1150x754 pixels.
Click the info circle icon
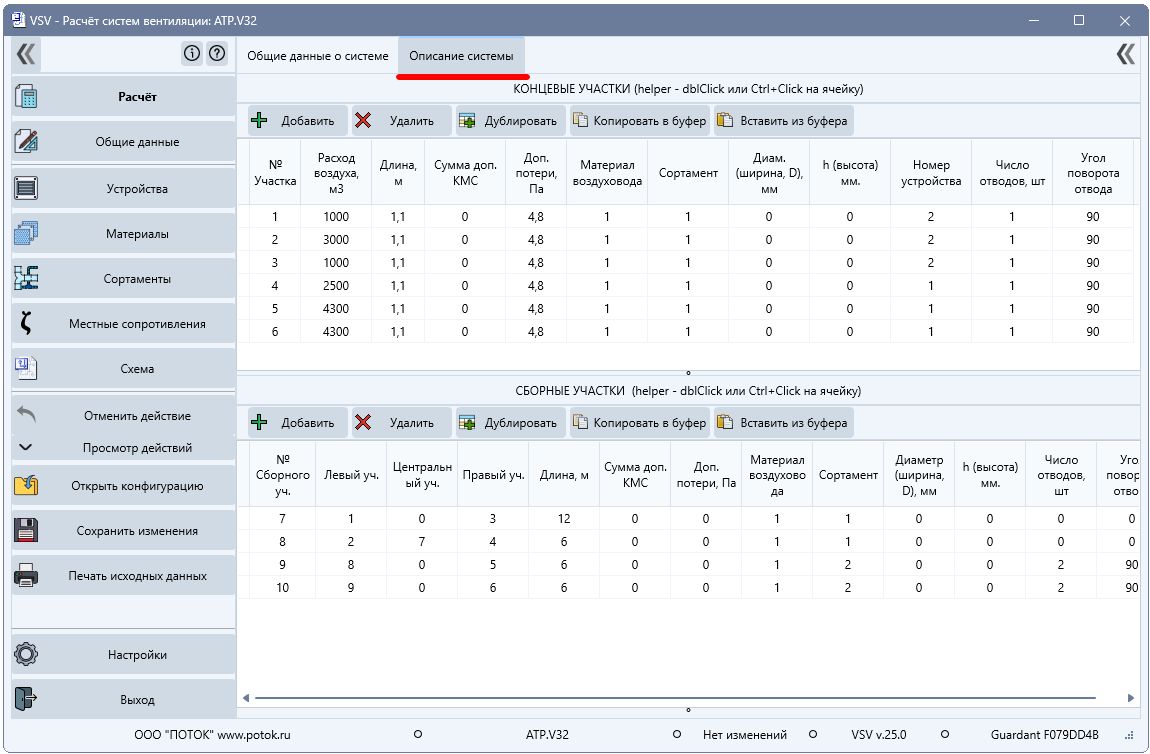point(192,54)
